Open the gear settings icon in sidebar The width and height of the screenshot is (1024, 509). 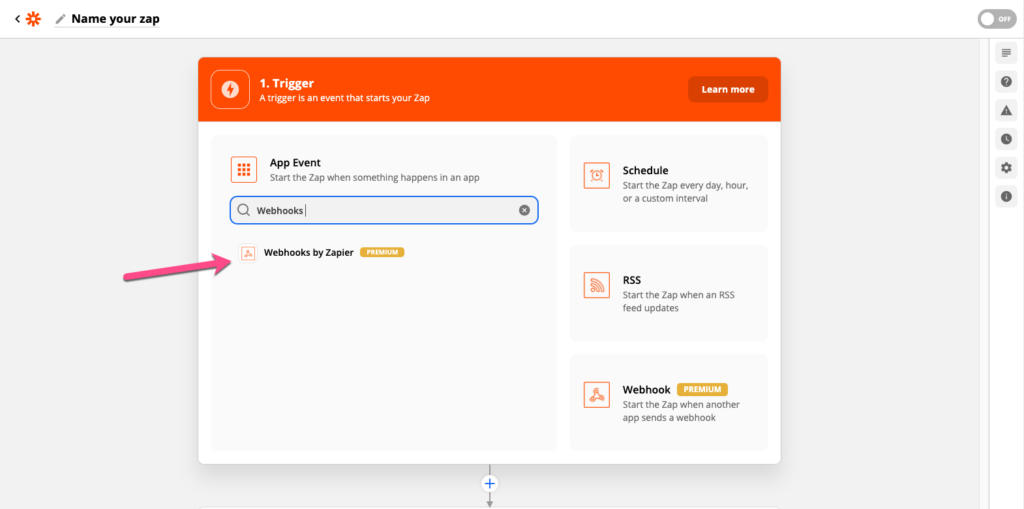pyautogui.click(x=1006, y=167)
